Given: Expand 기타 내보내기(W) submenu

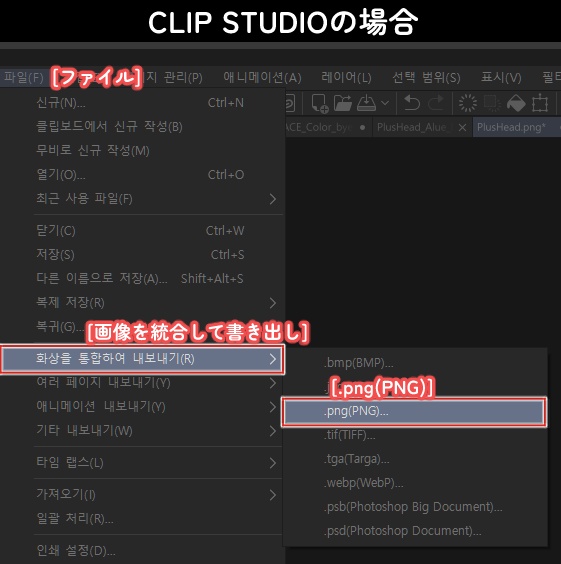Looking at the screenshot, I should point(142,431).
